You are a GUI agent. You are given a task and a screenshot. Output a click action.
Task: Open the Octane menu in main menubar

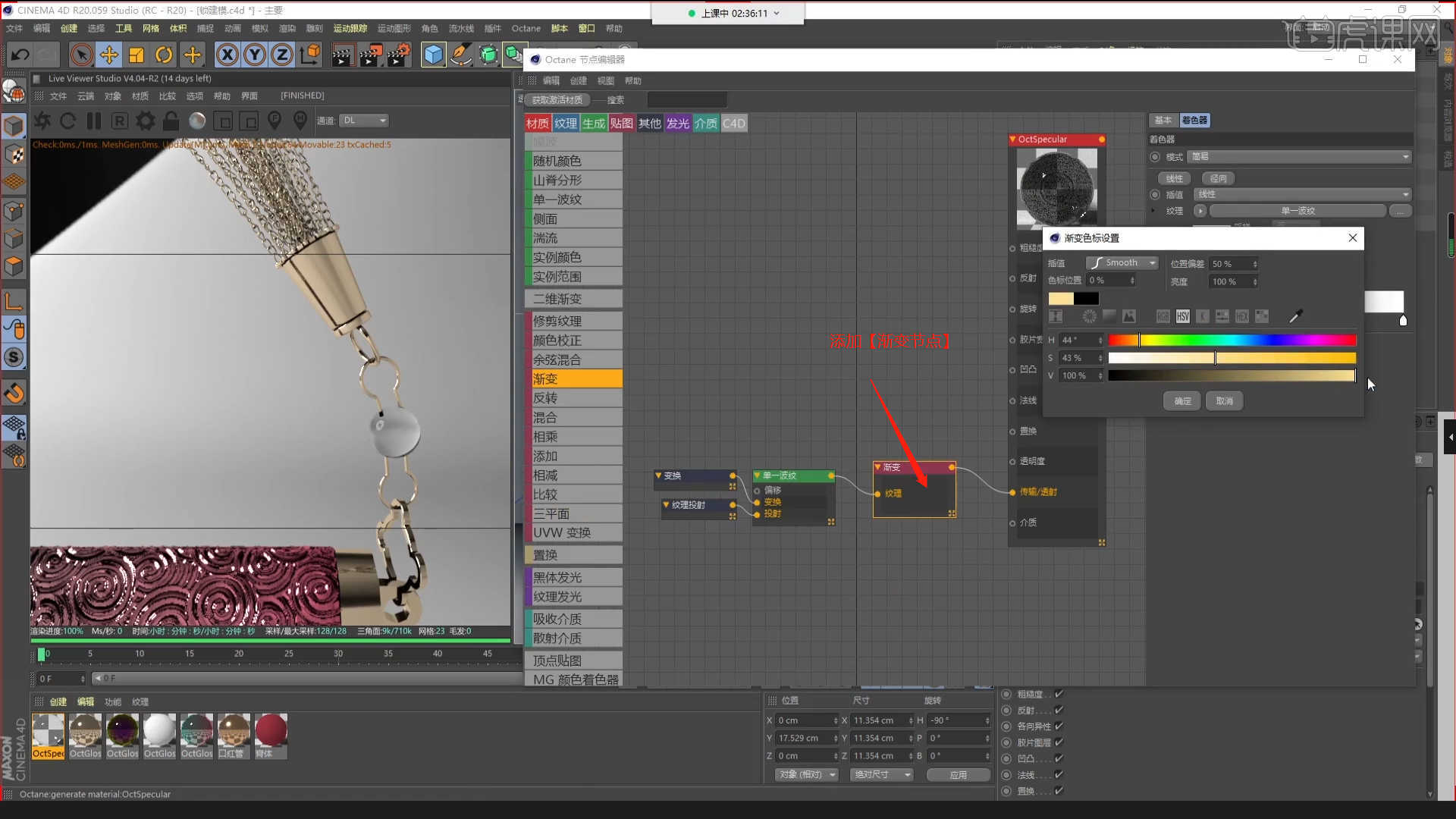pos(526,29)
